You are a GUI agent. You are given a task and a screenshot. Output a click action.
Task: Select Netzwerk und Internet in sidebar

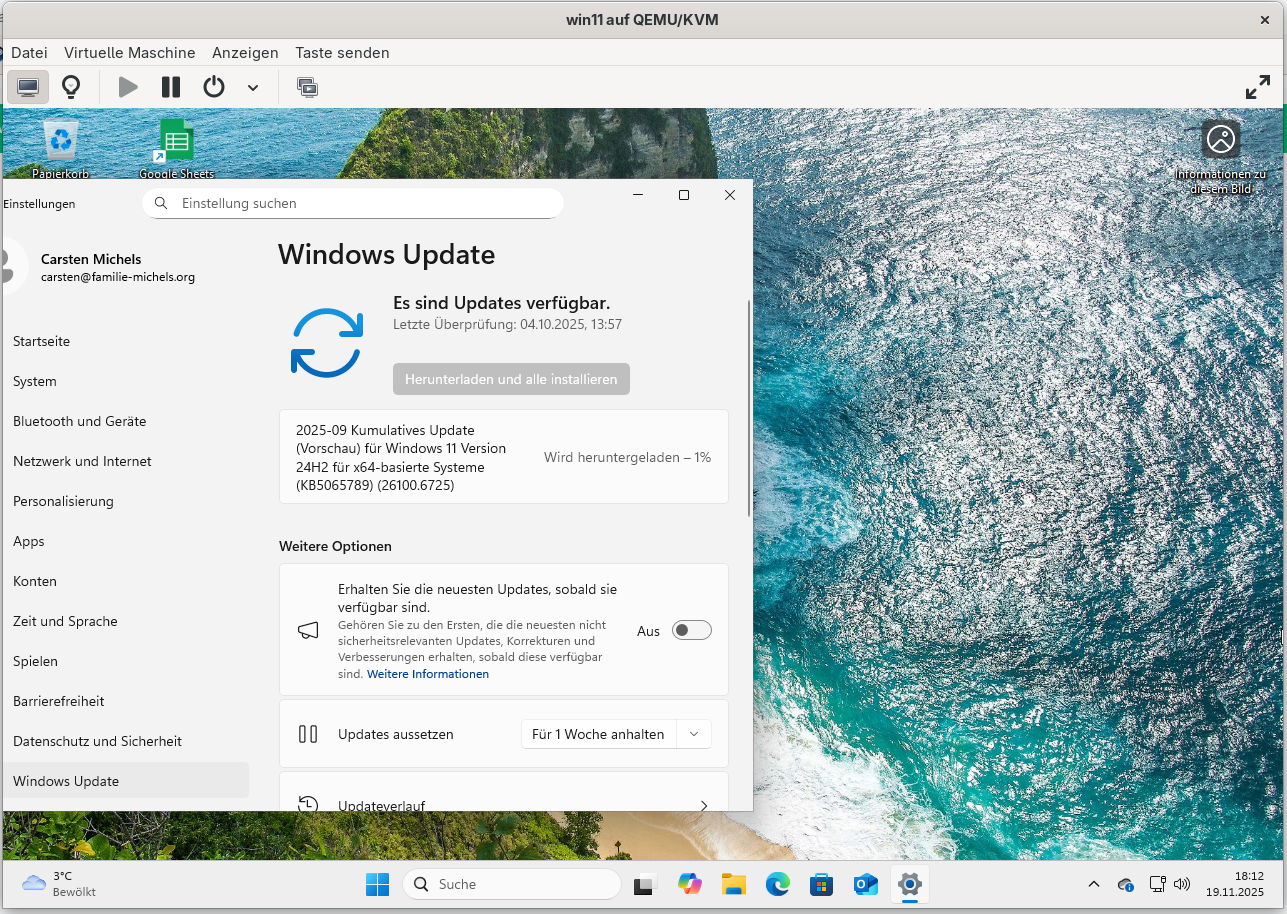[x=82, y=461]
